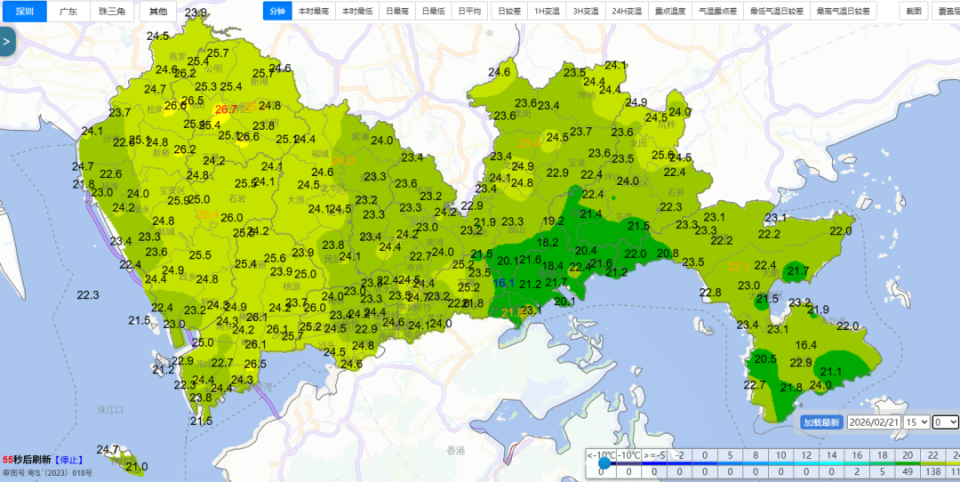Select the 深圳 region tab
This screenshot has width=960, height=482.
[24, 11]
